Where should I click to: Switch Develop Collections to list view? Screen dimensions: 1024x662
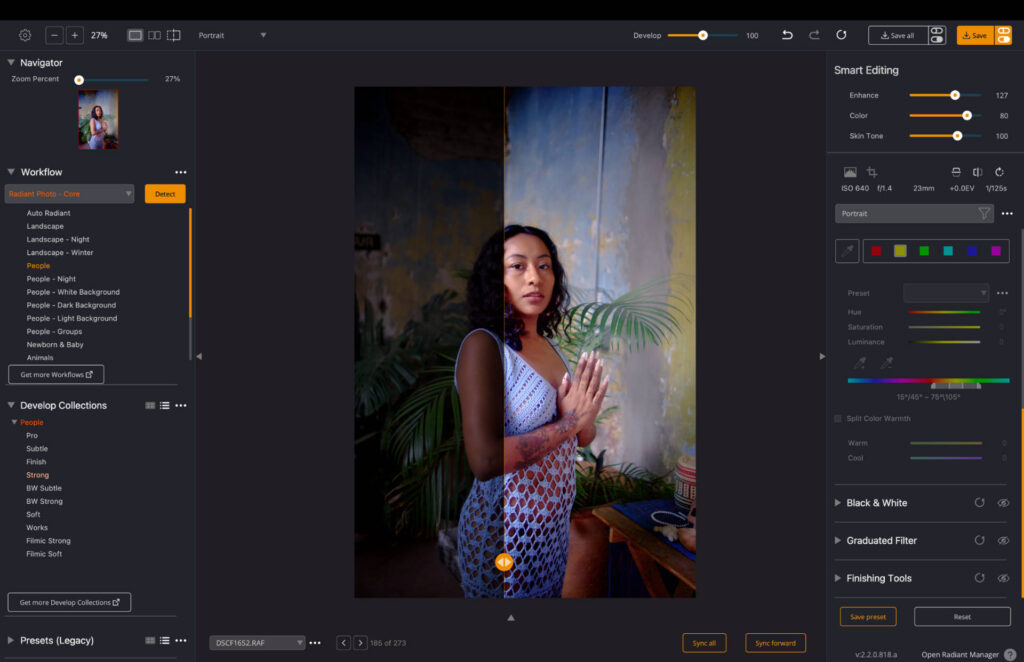[165, 405]
